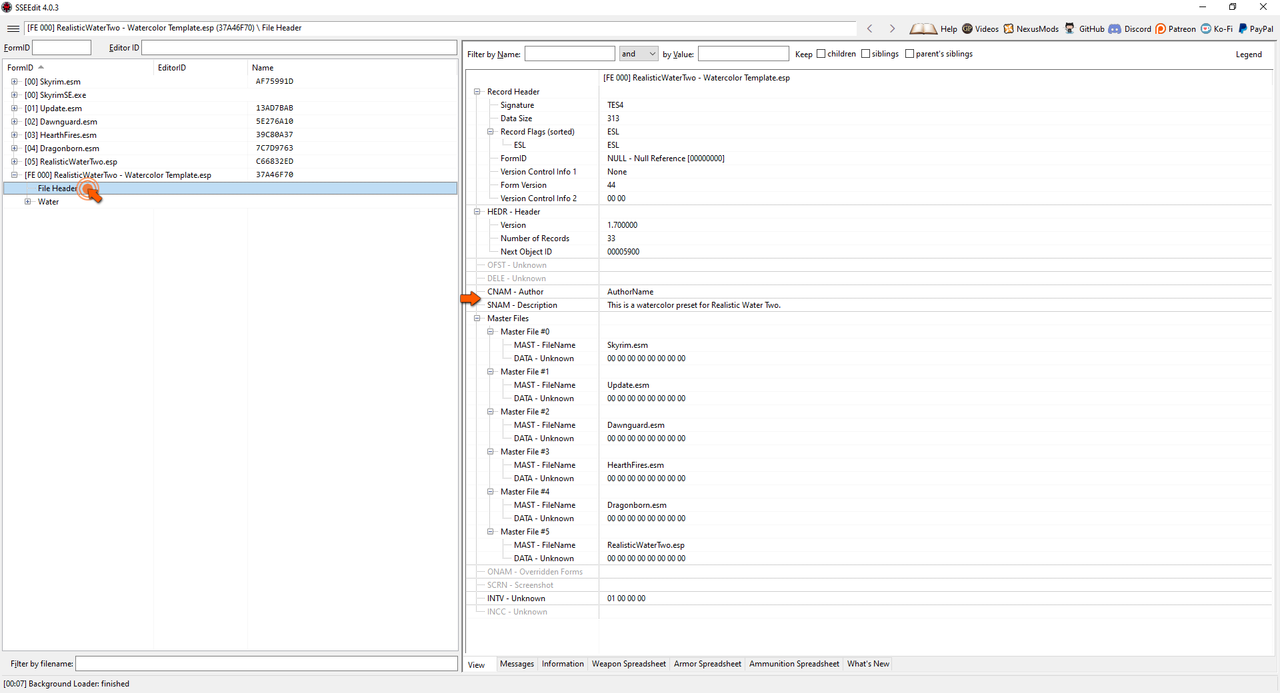Image resolution: width=1280 pixels, height=693 pixels.
Task: Expand [02] Dawnguard.esm tree node
Action: point(15,121)
